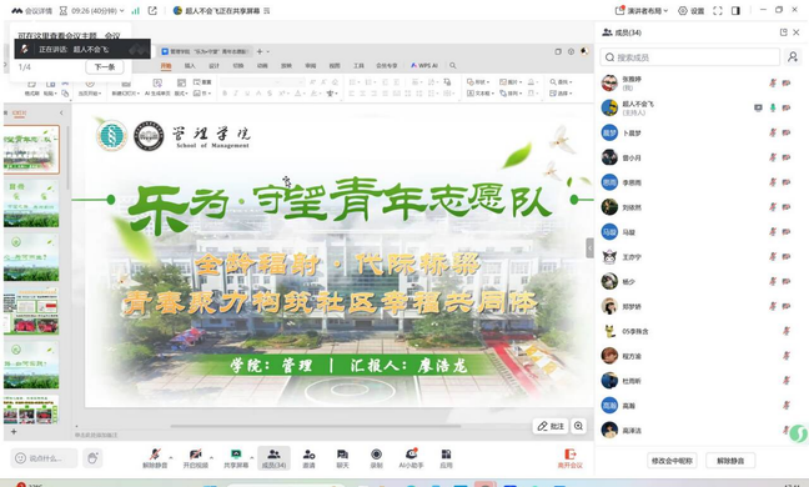Click the screen share icon on 超人不会飞's row
The height and width of the screenshot is (487, 810).
(758, 108)
